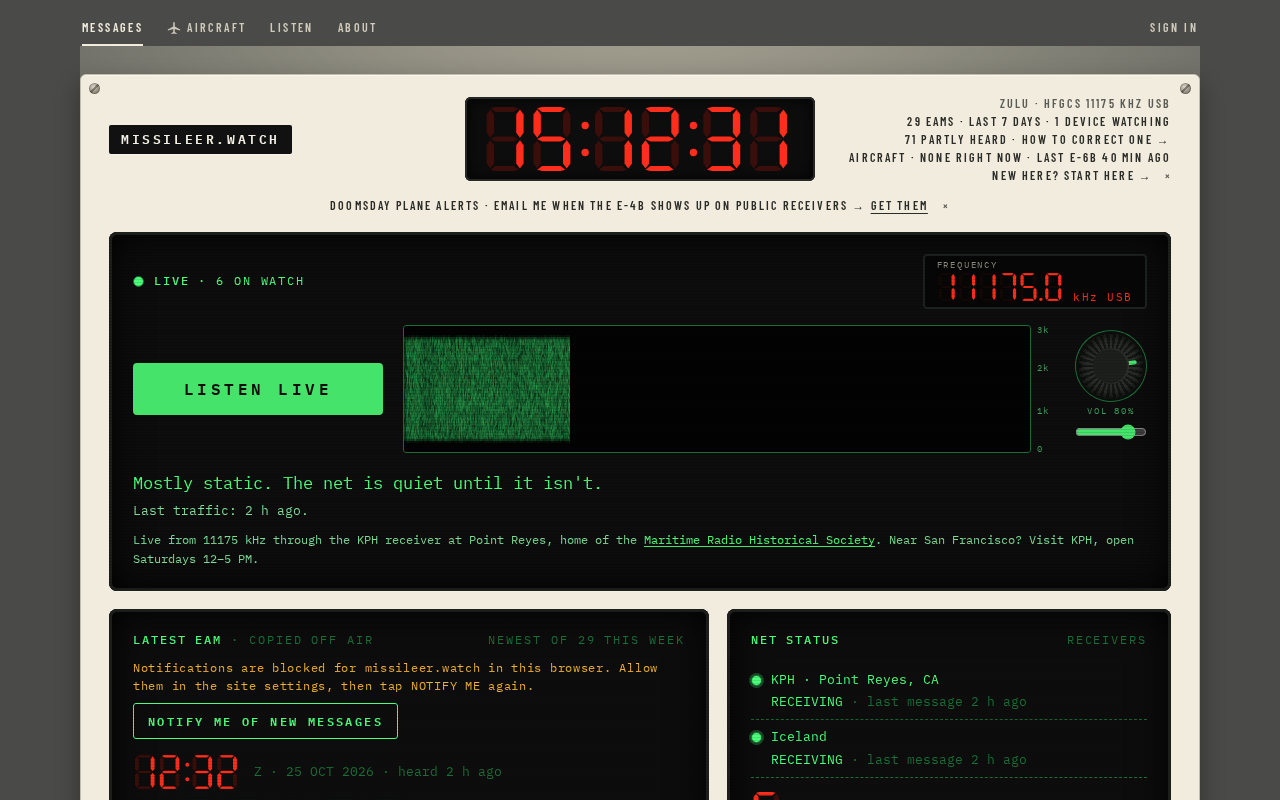1280x800 pixels.
Task: Click the Iceland receiver status dot
Action: pos(757,737)
